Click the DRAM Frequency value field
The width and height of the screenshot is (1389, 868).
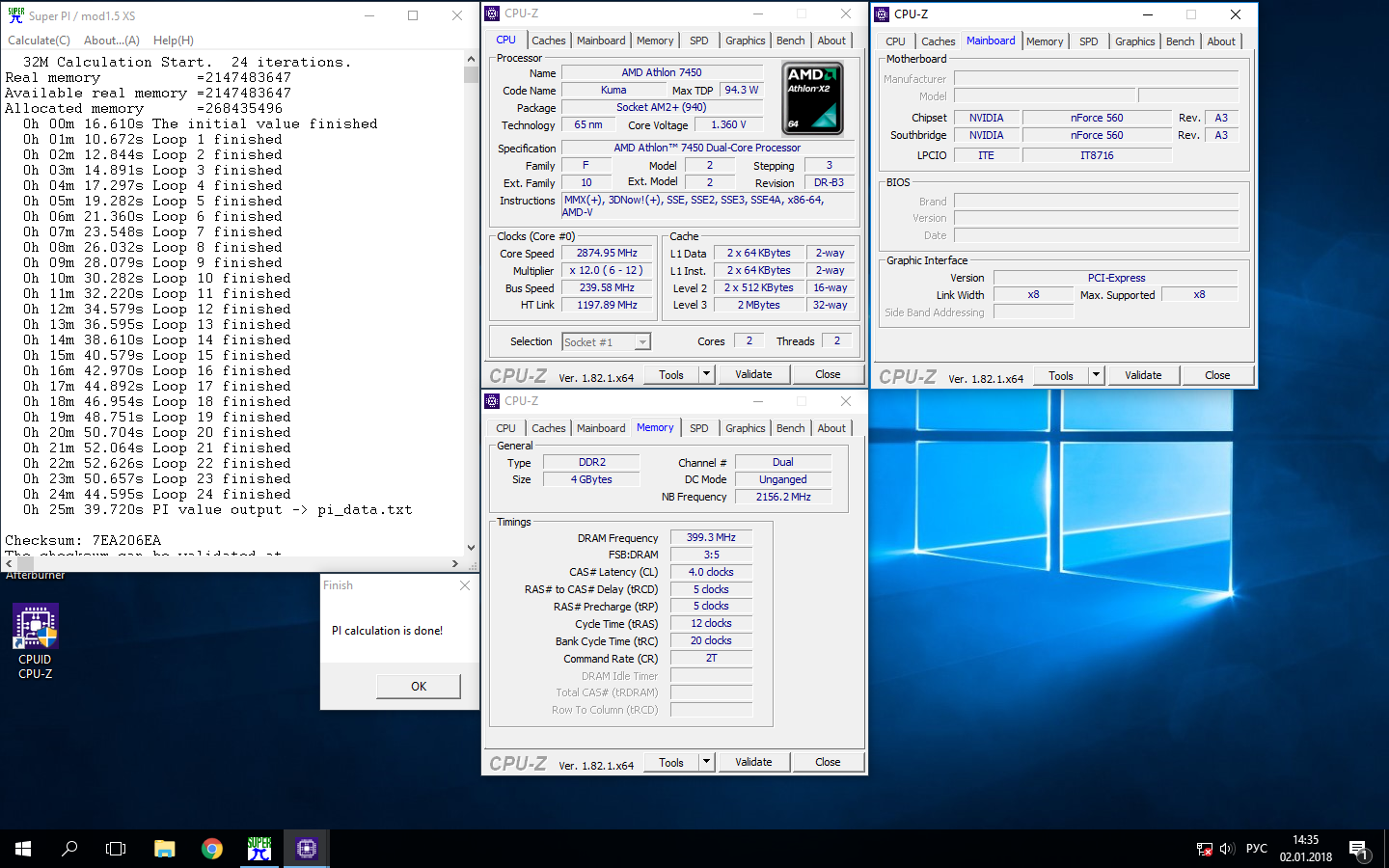click(x=711, y=537)
